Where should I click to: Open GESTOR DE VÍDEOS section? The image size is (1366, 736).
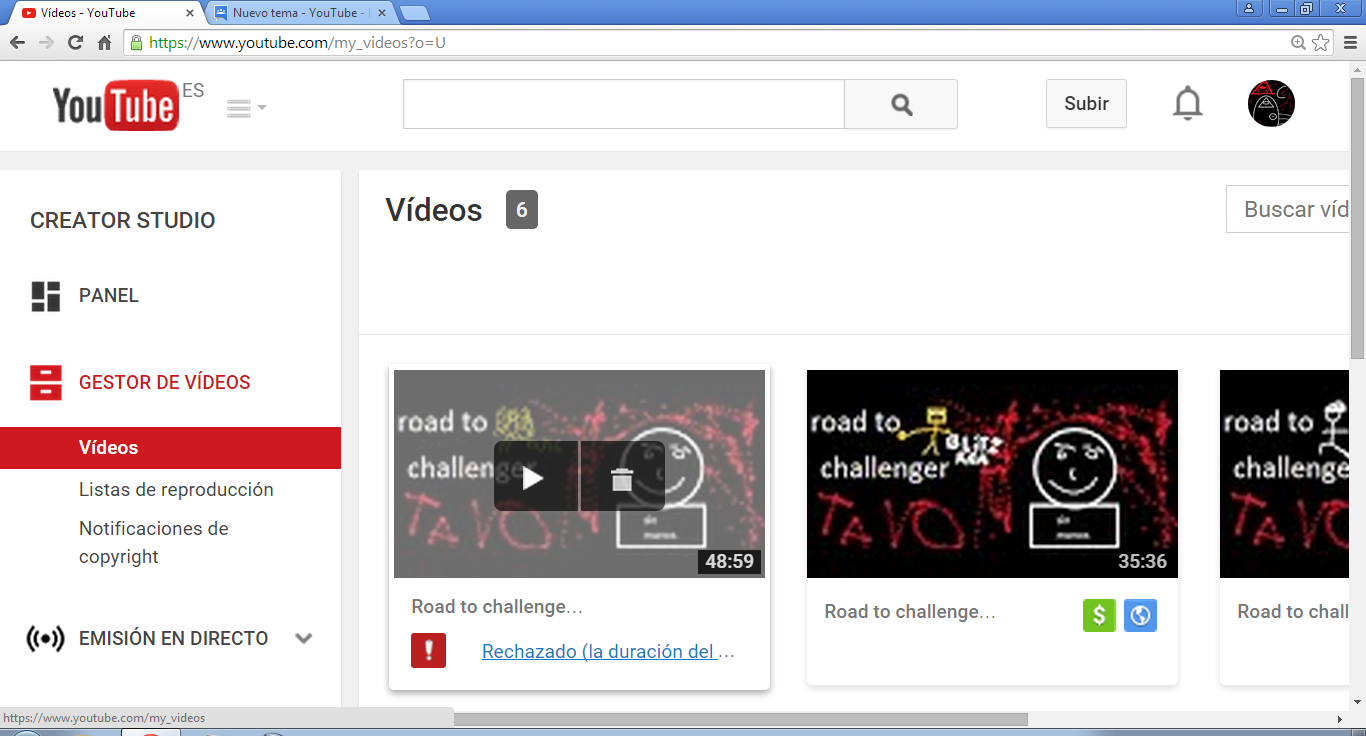pyautogui.click(x=165, y=382)
